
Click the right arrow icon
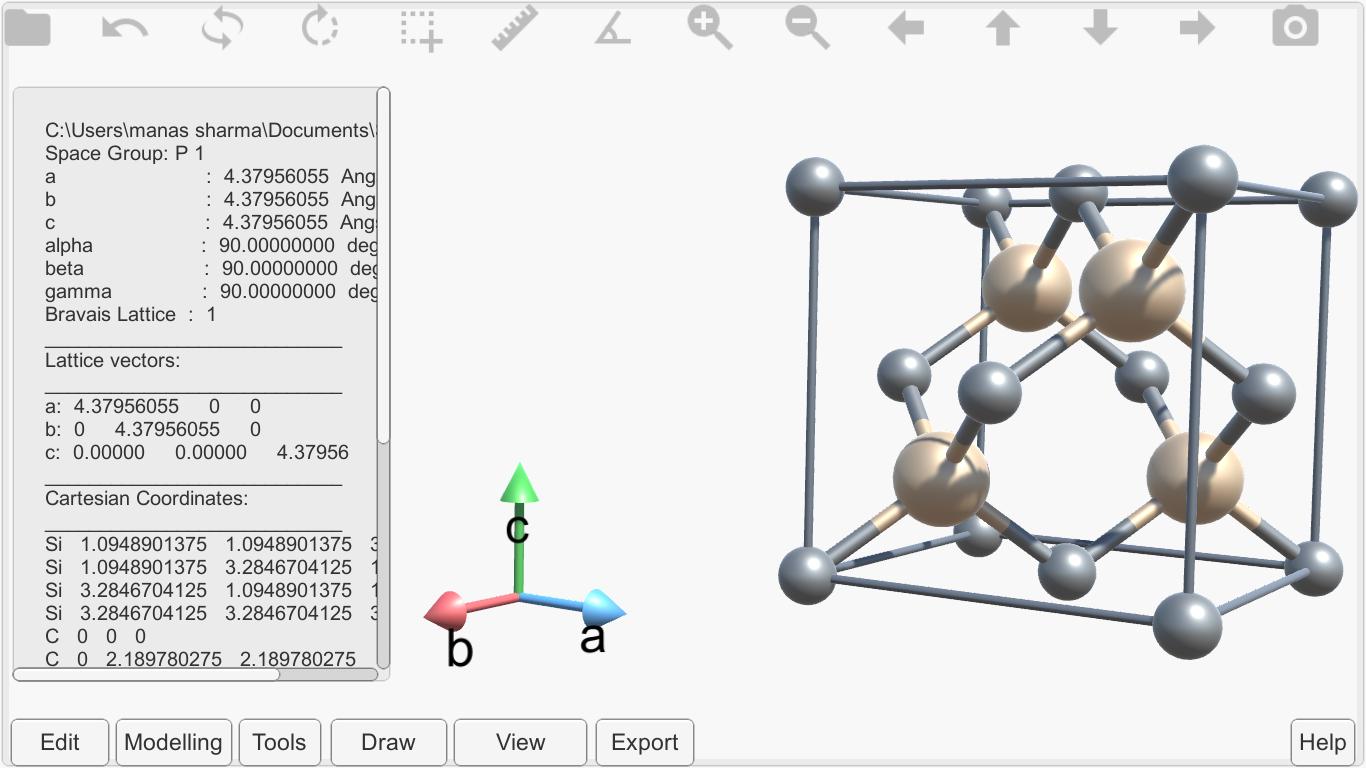(x=1197, y=28)
